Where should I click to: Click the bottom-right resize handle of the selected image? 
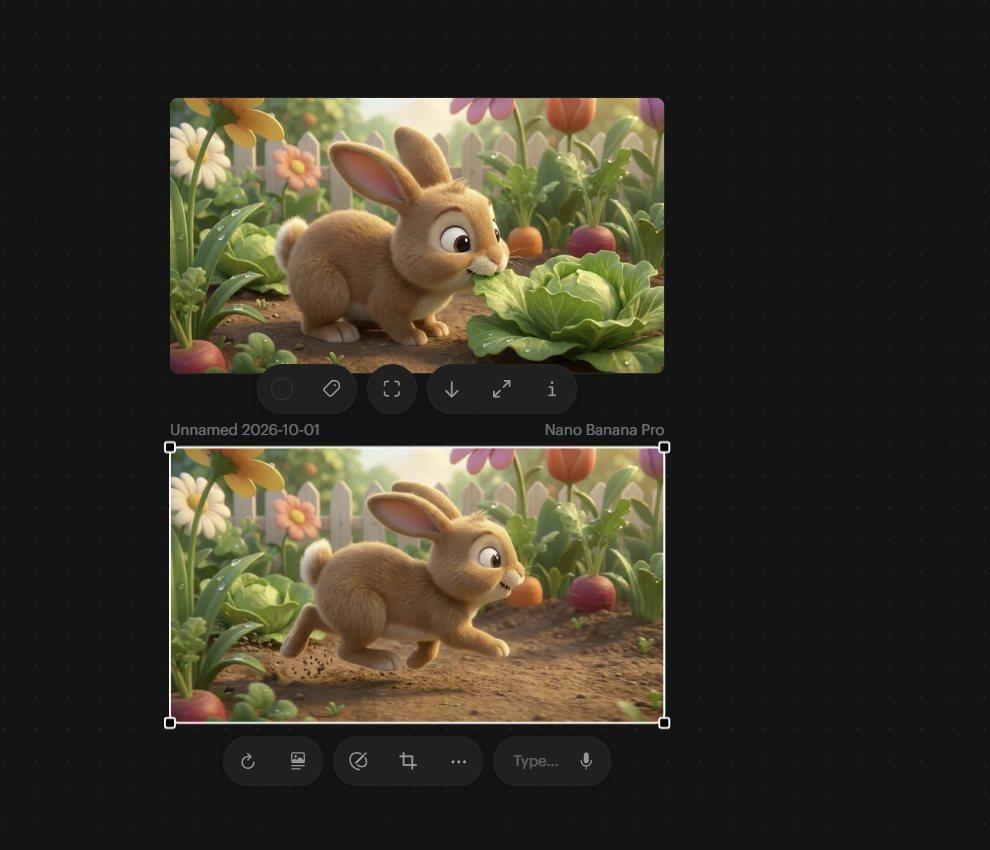[x=664, y=722]
